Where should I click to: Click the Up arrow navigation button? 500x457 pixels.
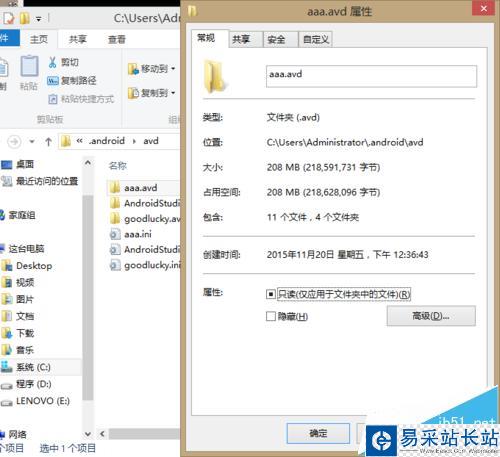tap(48, 142)
